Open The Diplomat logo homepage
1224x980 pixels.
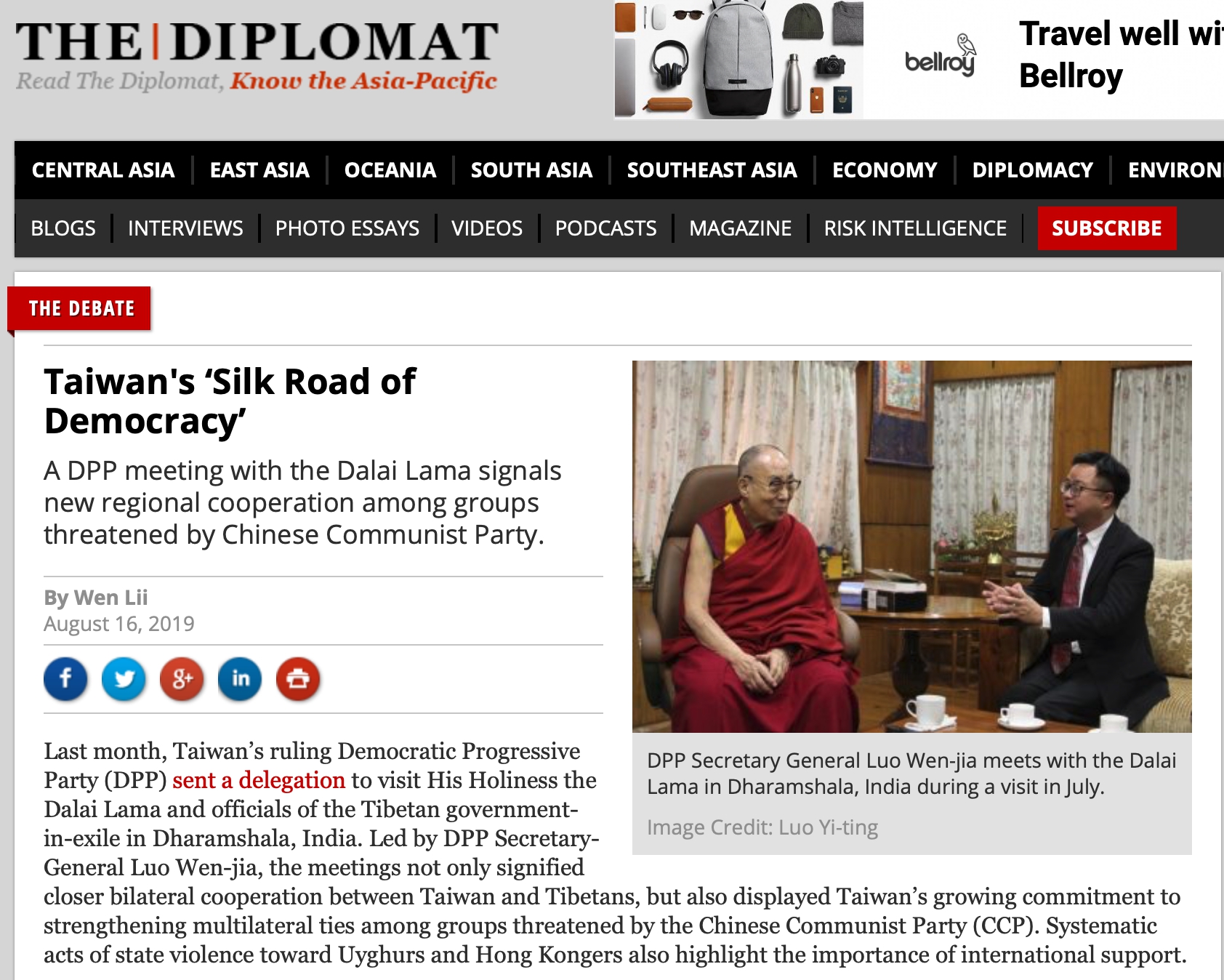(257, 55)
